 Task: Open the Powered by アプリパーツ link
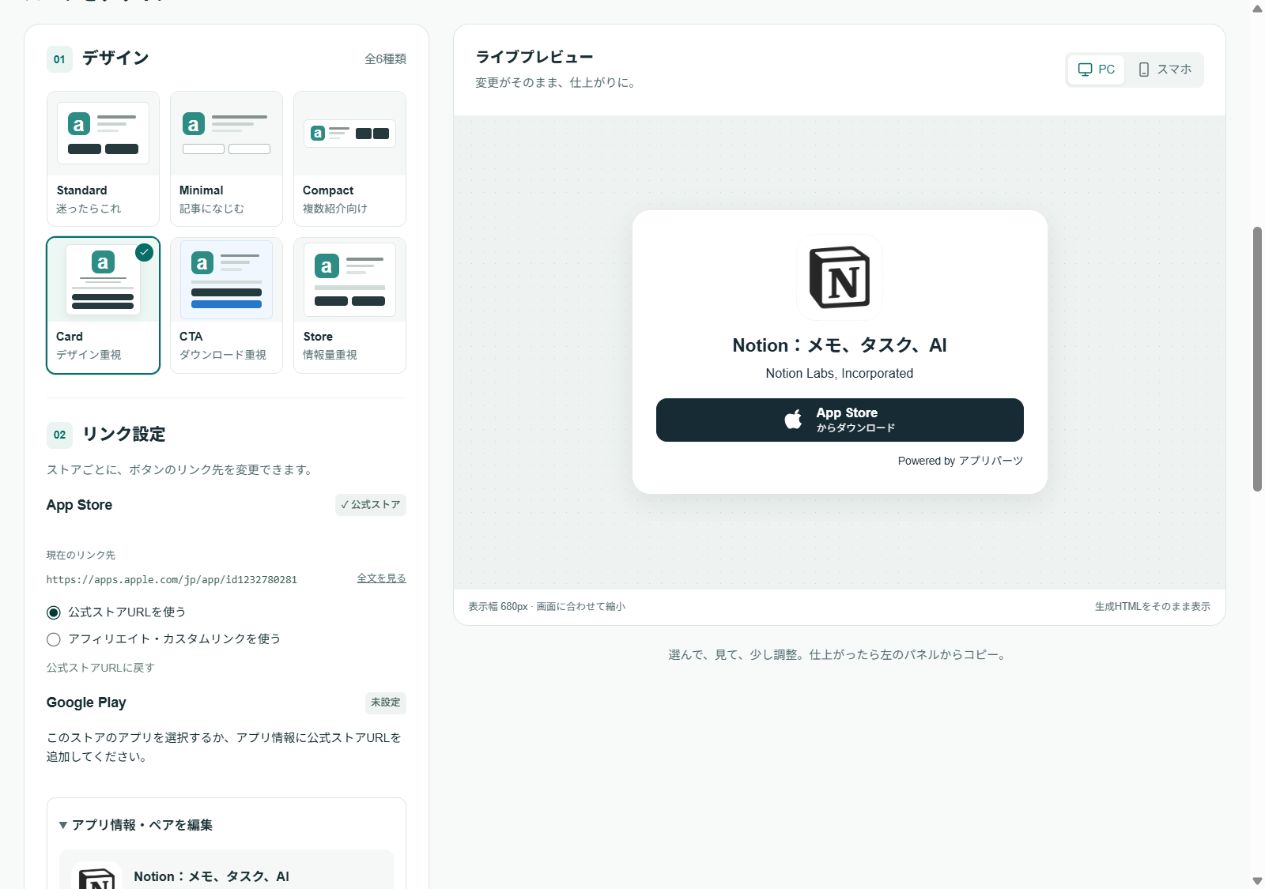[960, 461]
